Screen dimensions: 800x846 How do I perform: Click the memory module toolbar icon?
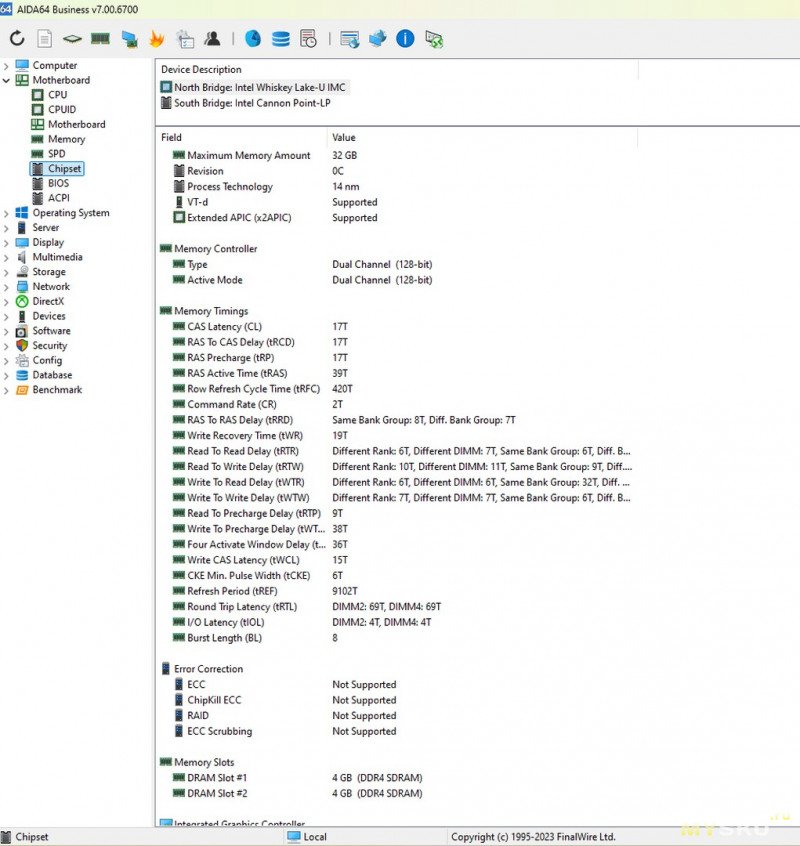(x=100, y=38)
